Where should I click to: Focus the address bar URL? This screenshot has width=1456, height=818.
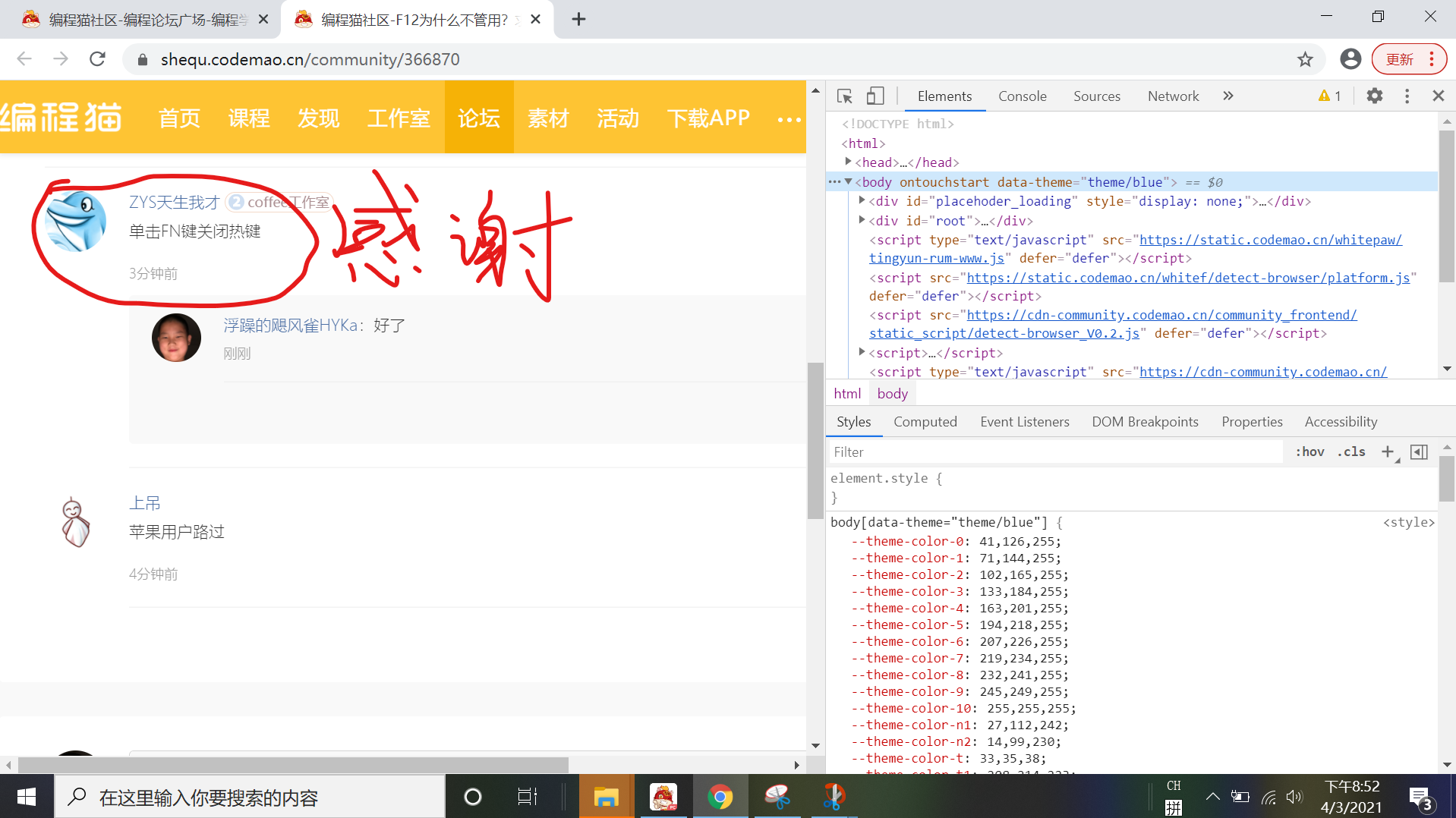(x=310, y=59)
